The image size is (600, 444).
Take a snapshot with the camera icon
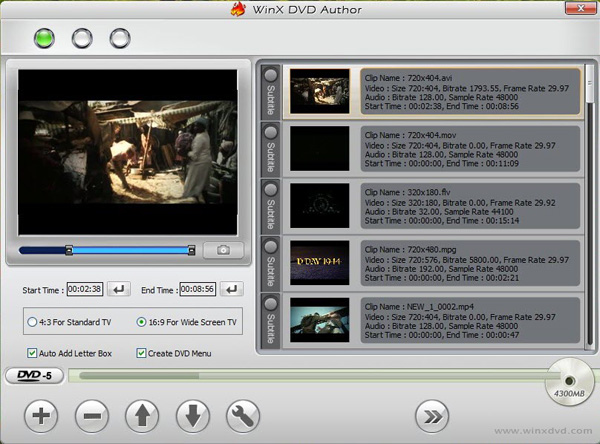pyautogui.click(x=223, y=250)
